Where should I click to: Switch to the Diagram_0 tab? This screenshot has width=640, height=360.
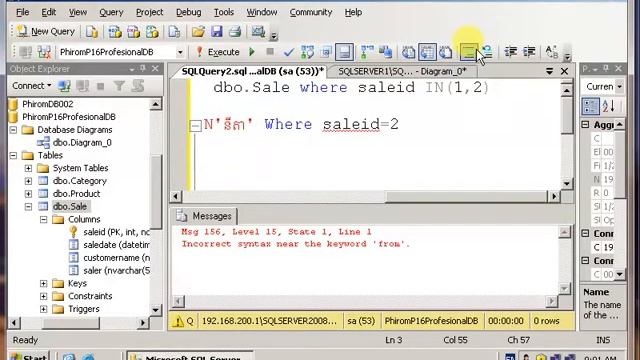pyautogui.click(x=402, y=71)
